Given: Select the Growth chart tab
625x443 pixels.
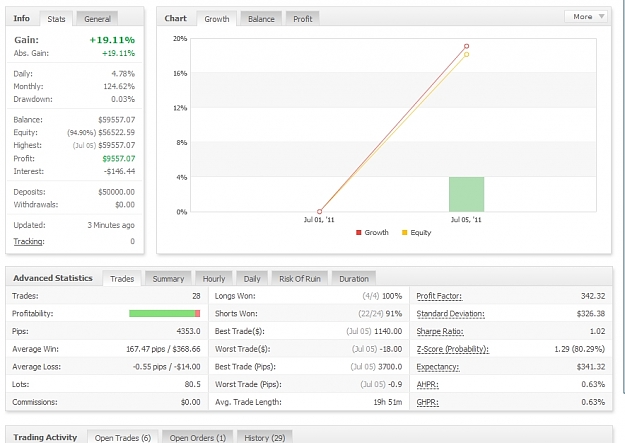Looking at the screenshot, I should coord(217,19).
